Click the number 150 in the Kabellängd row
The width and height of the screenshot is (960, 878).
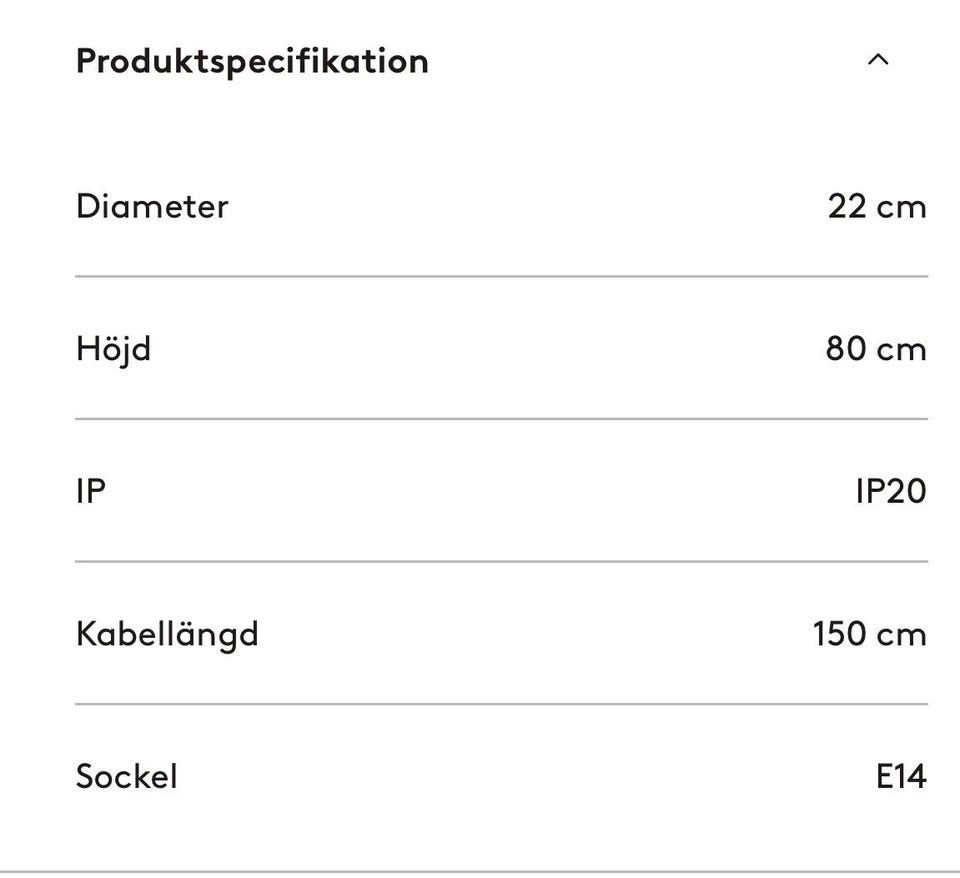pyautogui.click(x=838, y=634)
